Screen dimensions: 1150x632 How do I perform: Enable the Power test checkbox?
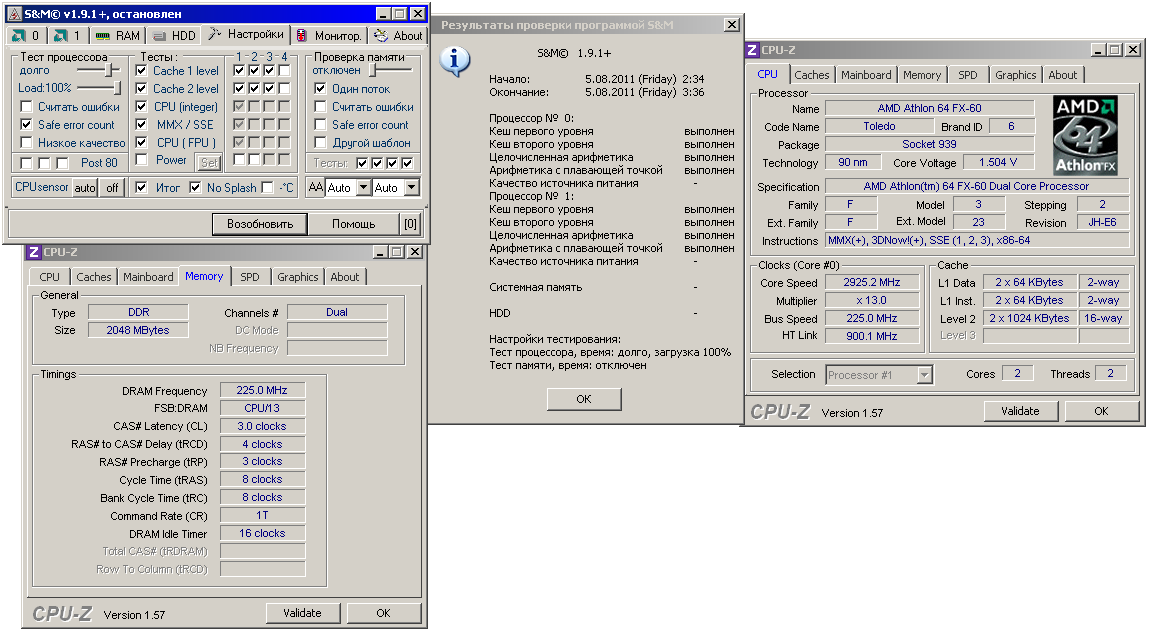click(x=142, y=160)
